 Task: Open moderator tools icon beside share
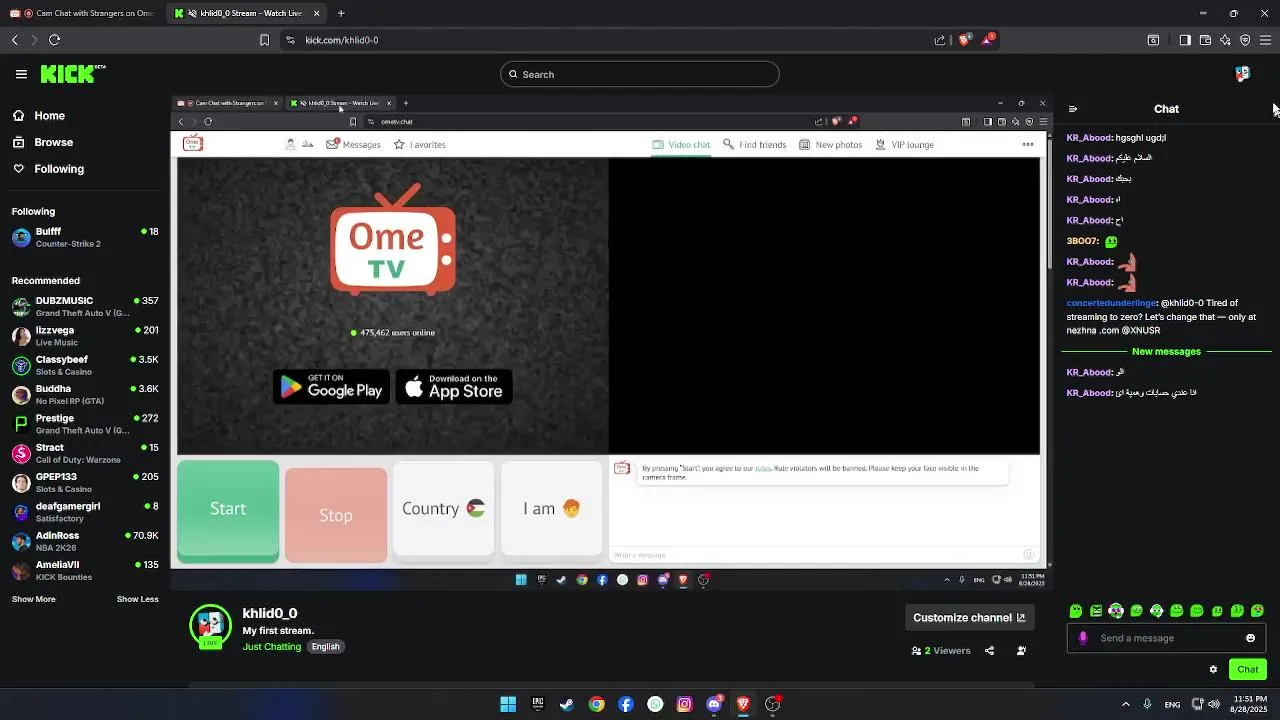[x=1021, y=651]
